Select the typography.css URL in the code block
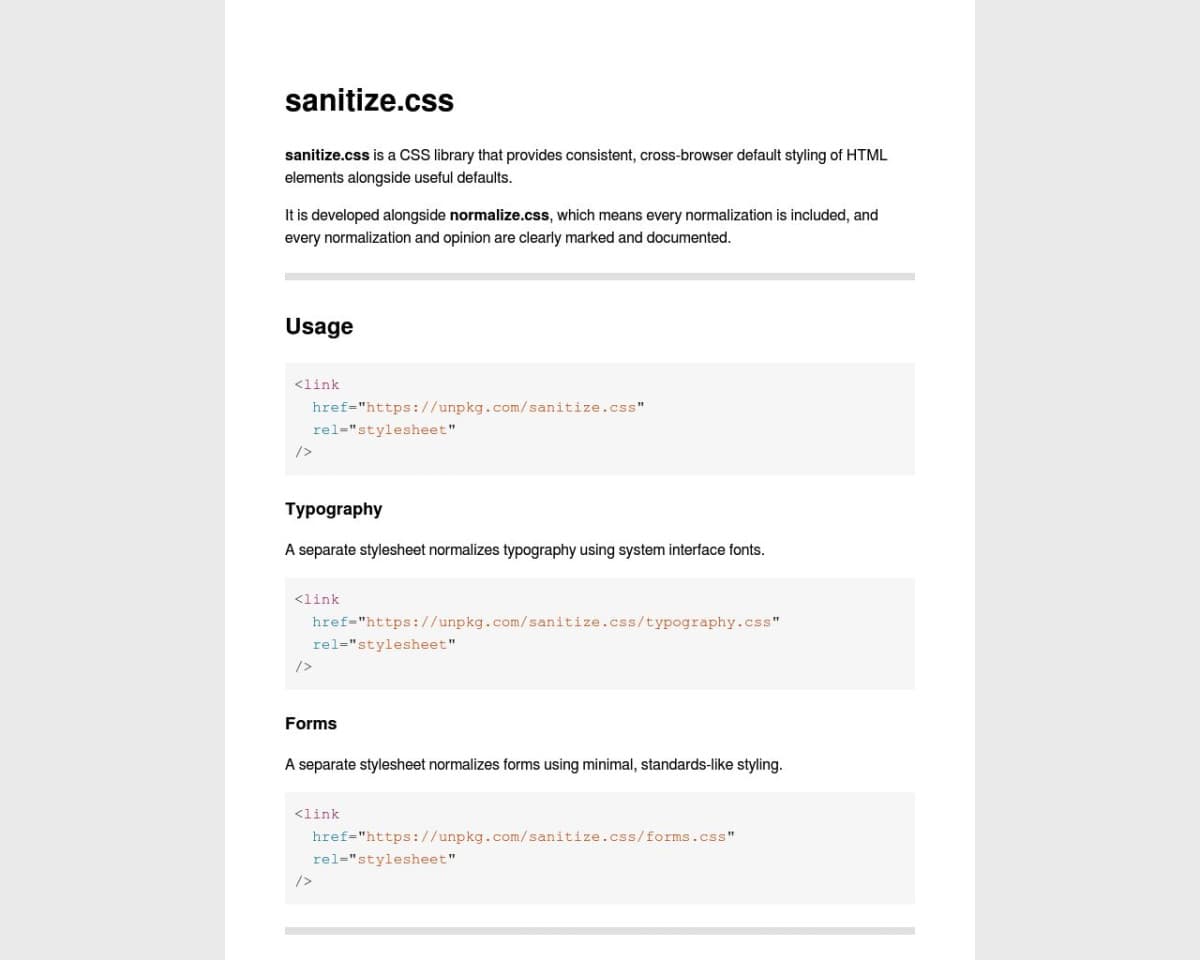 click(x=569, y=622)
